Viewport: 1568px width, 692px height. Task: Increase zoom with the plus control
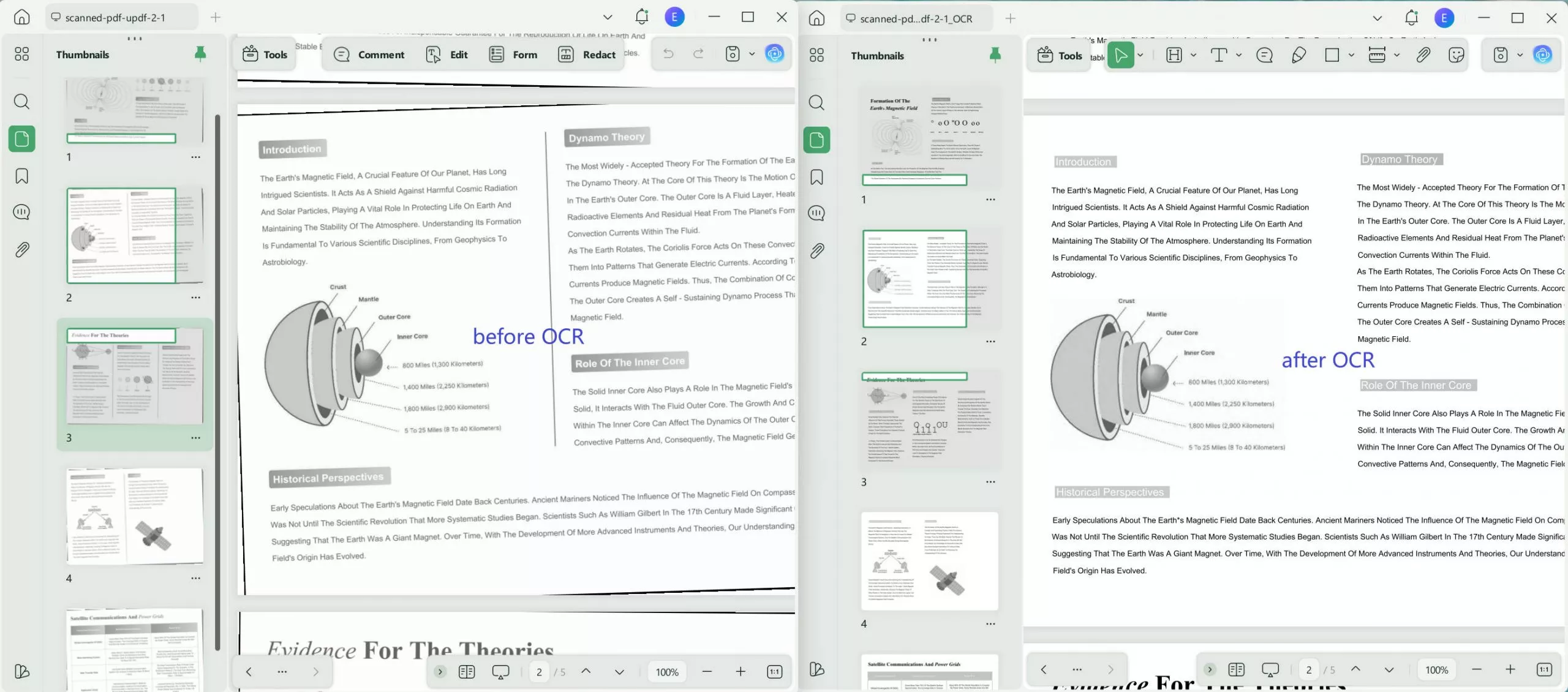tap(741, 671)
